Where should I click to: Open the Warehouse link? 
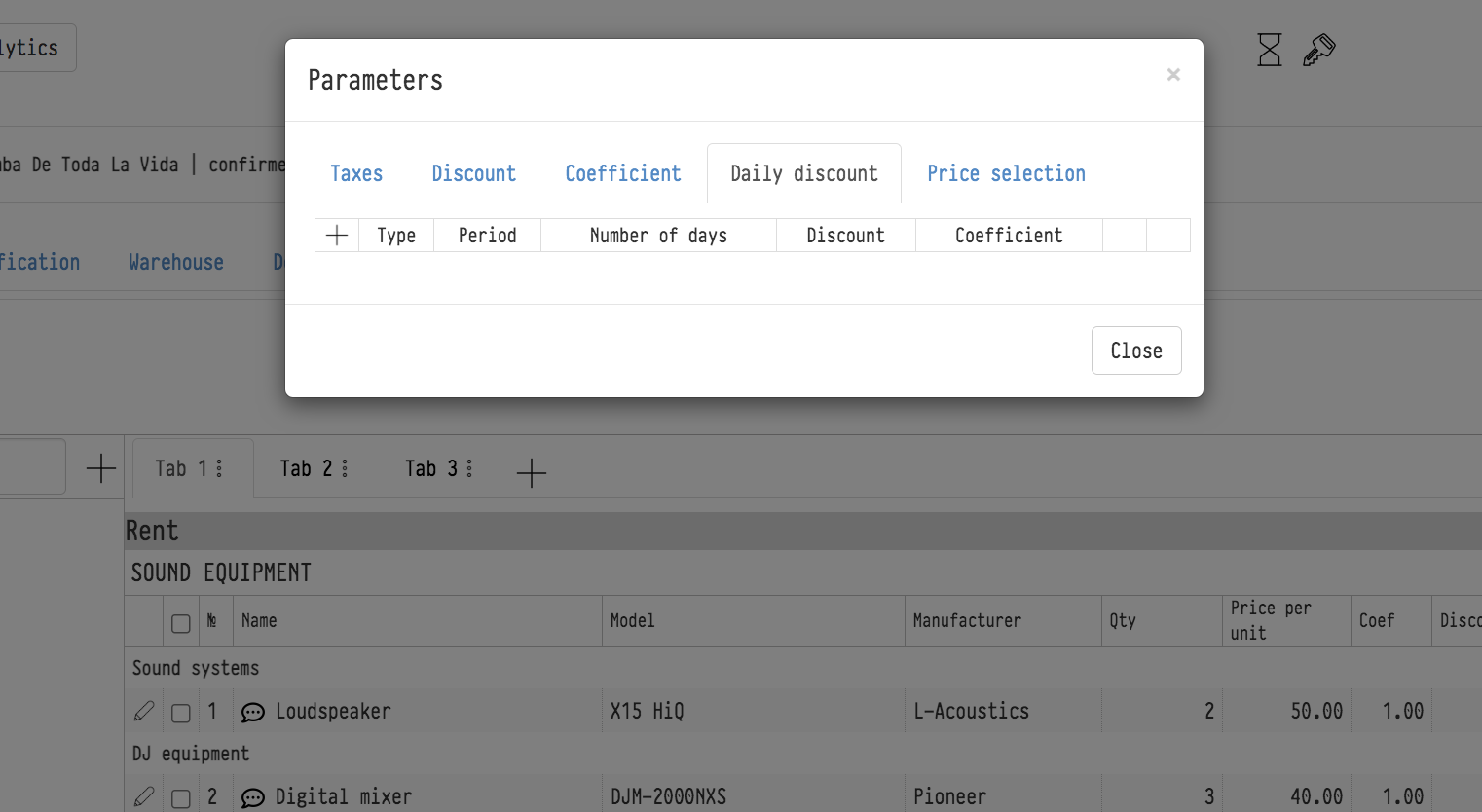point(176,263)
